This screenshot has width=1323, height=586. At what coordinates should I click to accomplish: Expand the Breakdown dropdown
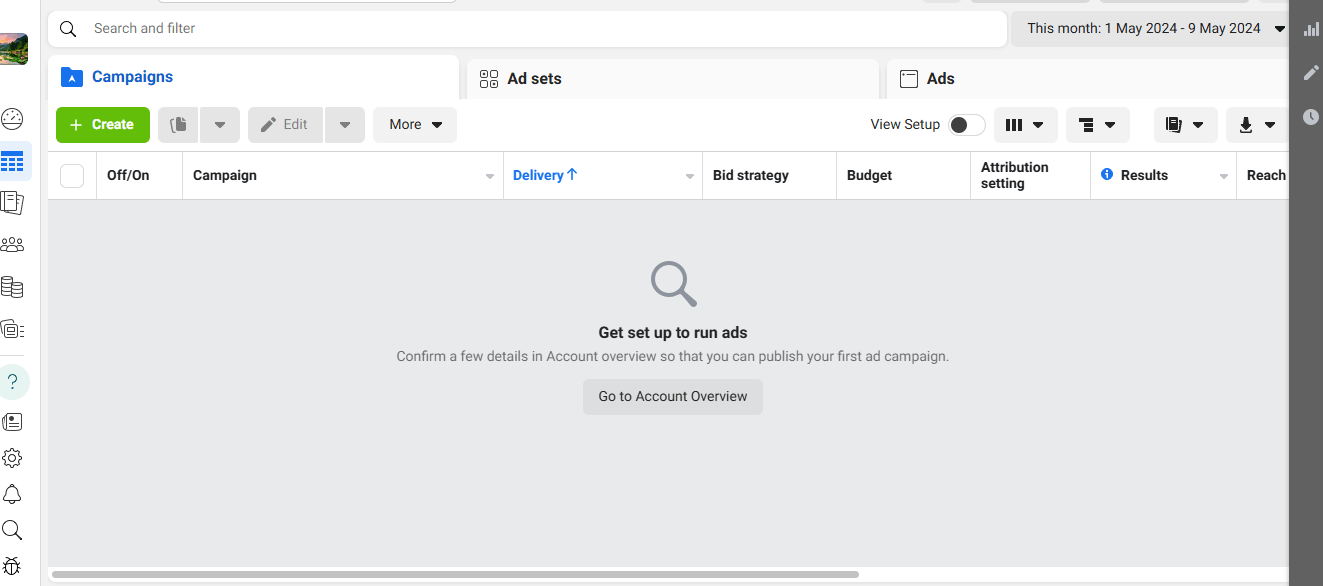click(x=1097, y=124)
